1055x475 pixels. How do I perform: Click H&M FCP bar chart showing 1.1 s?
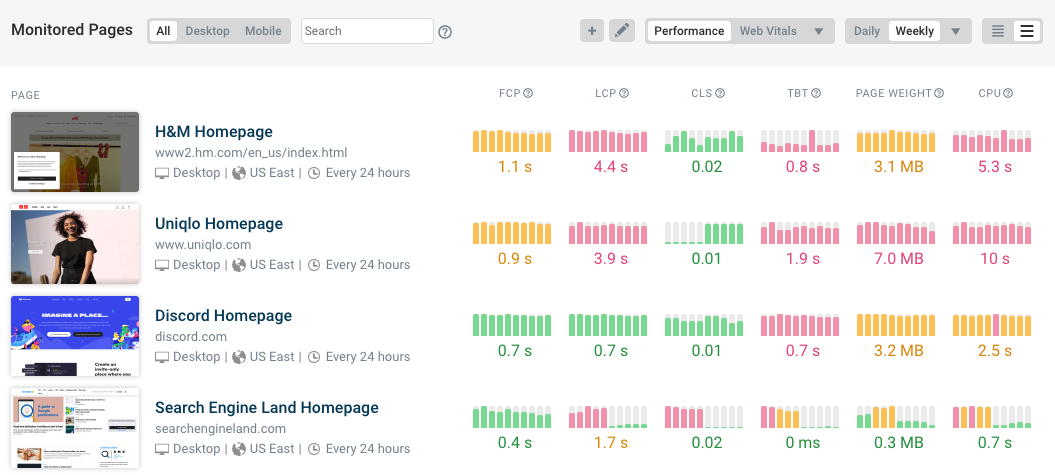pos(512,141)
